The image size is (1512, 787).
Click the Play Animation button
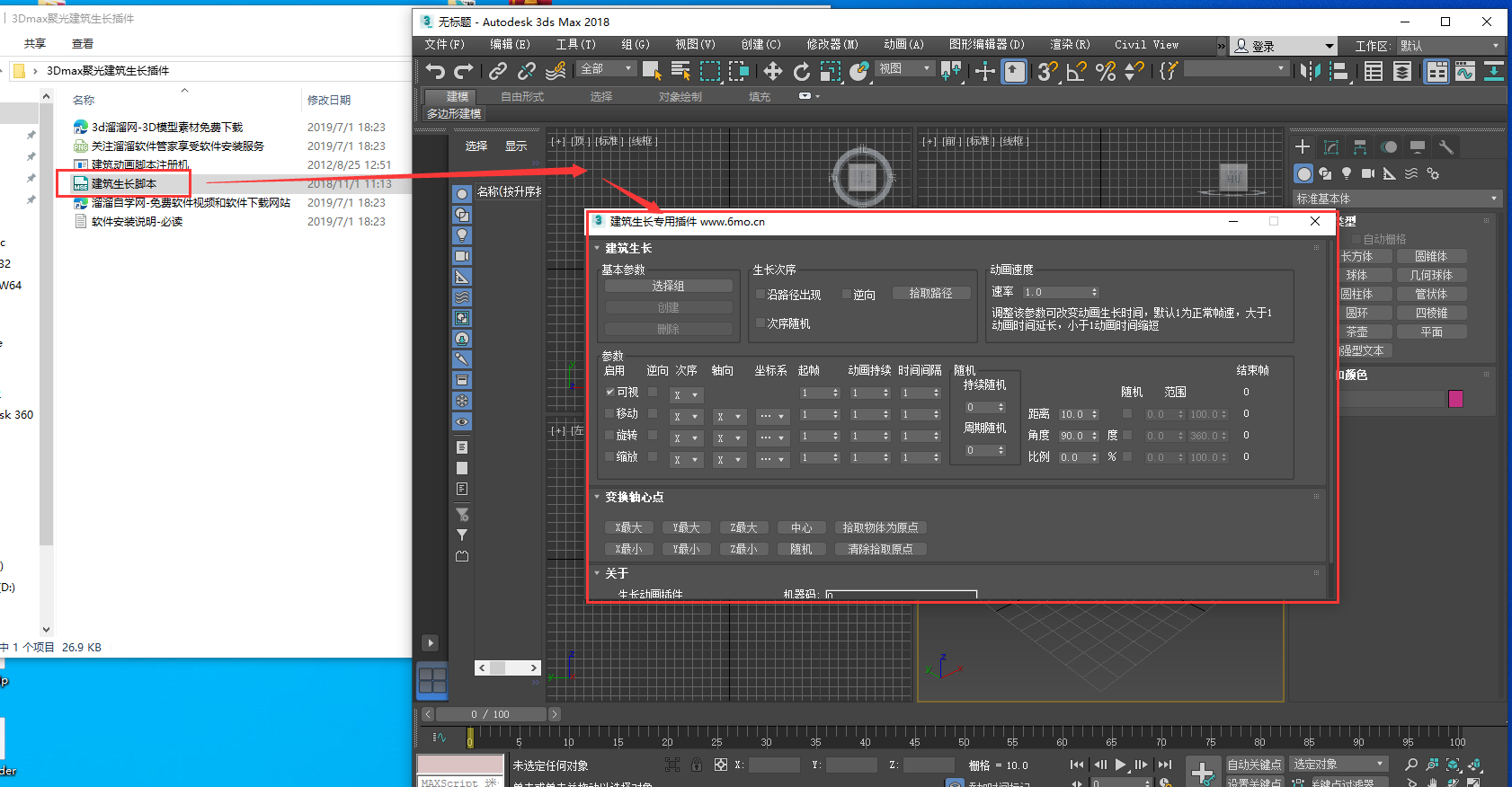1121,765
